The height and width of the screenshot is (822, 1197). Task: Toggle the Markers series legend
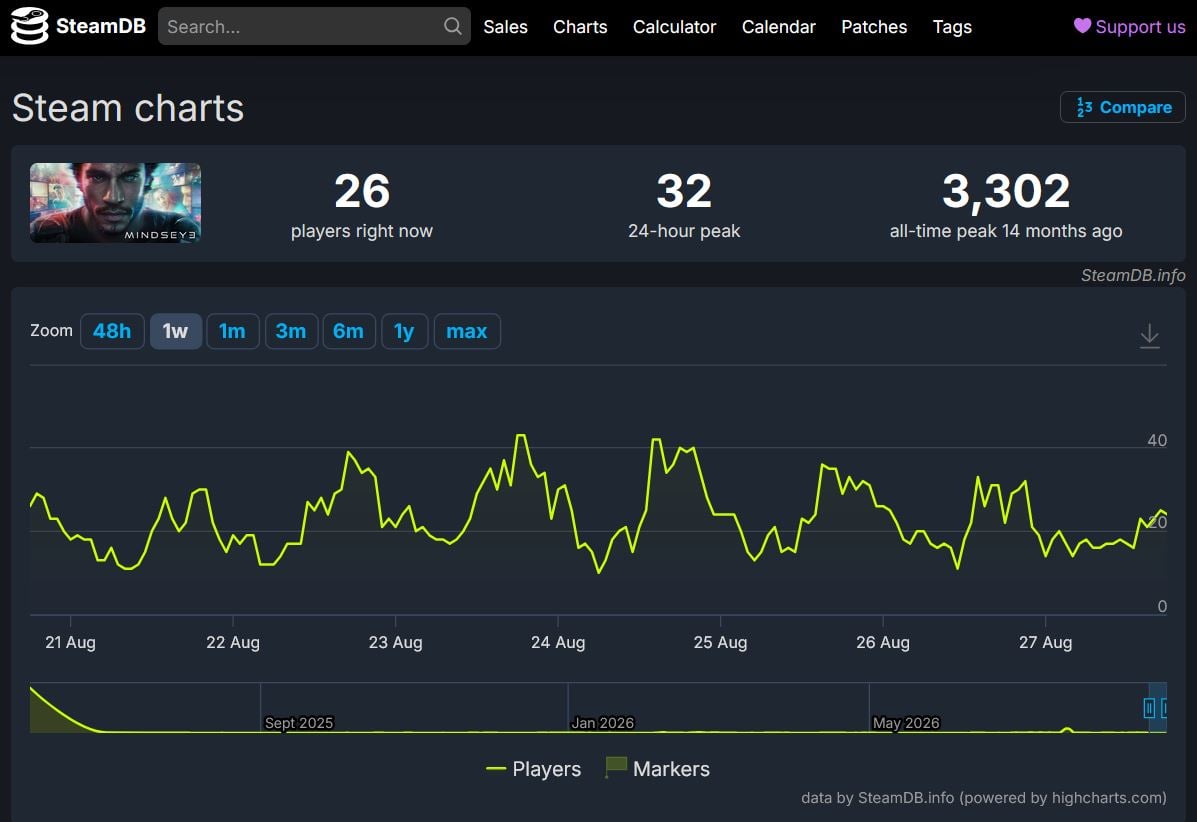(657, 769)
